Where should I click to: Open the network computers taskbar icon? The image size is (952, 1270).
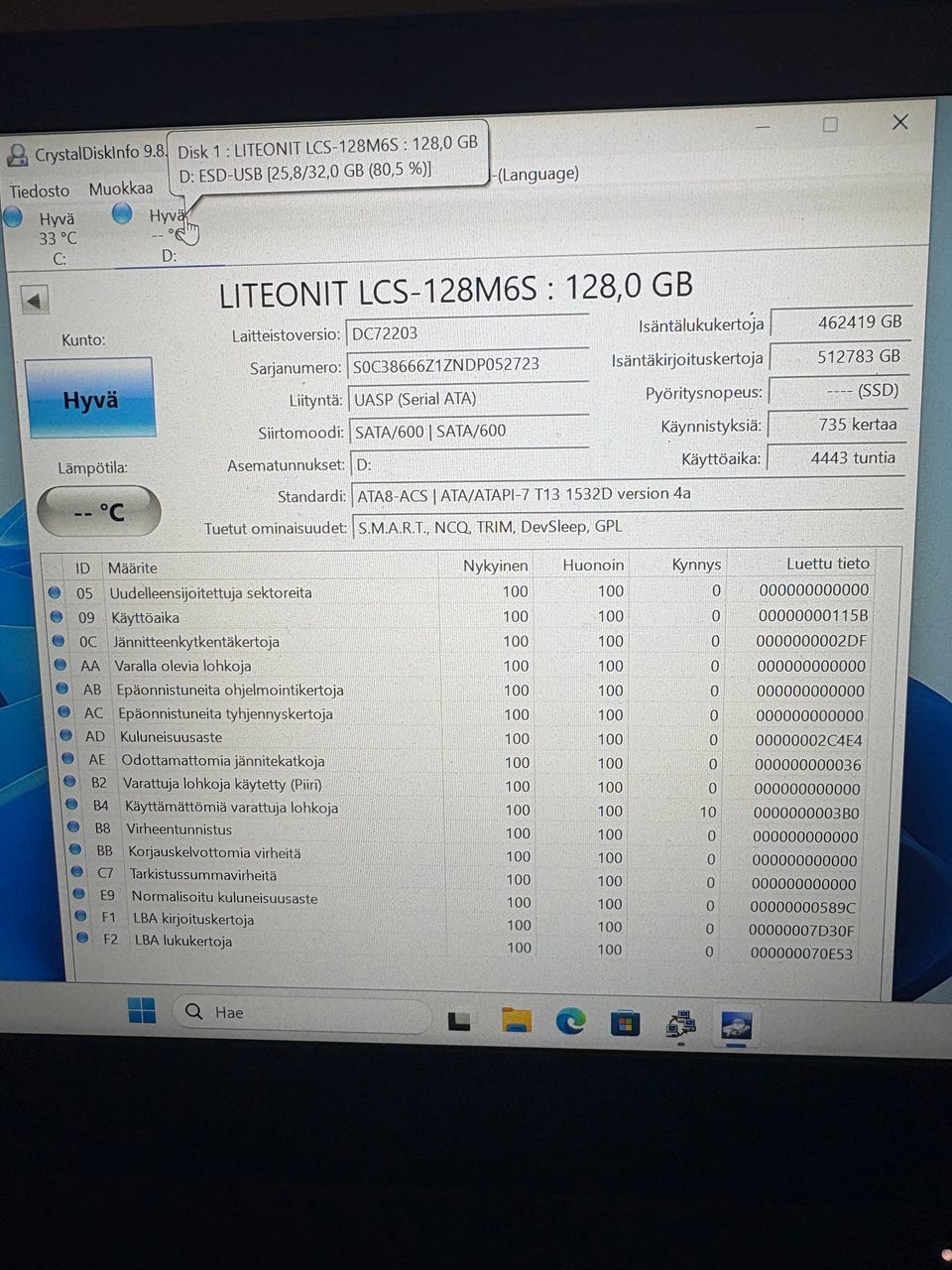pyautogui.click(x=681, y=1025)
